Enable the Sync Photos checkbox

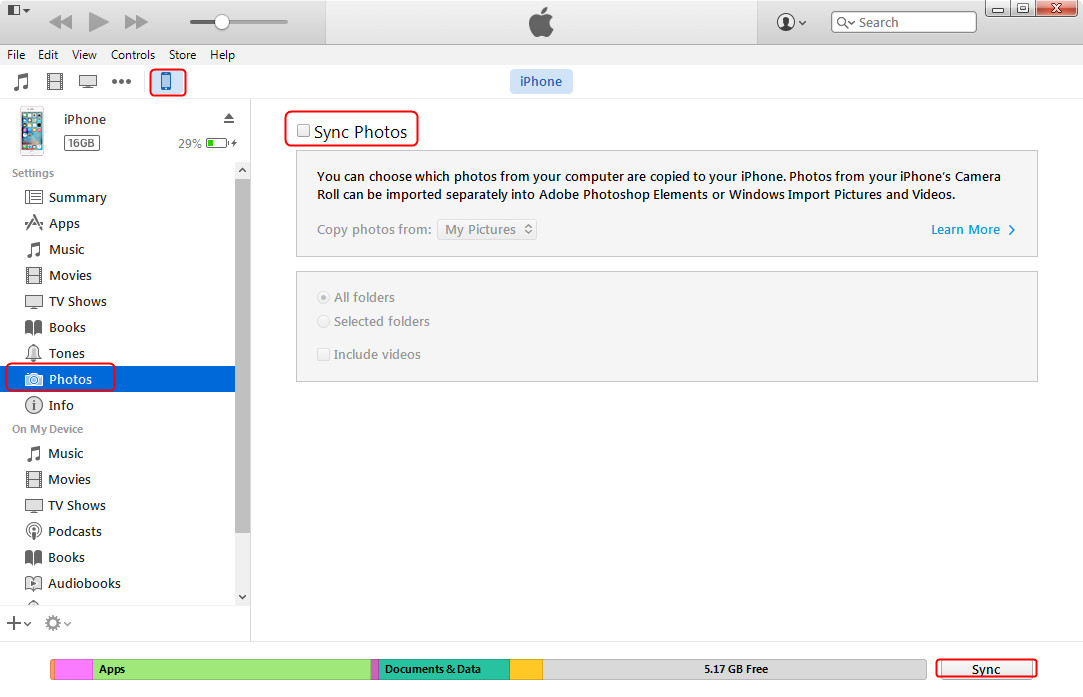tap(303, 131)
